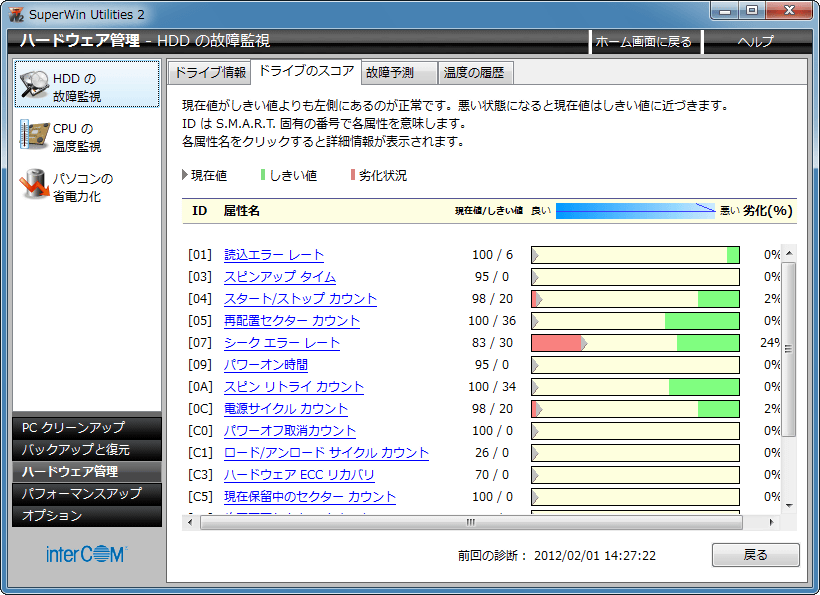Click the 属性名 column header
Viewport: 820px width, 595px height.
click(242, 211)
